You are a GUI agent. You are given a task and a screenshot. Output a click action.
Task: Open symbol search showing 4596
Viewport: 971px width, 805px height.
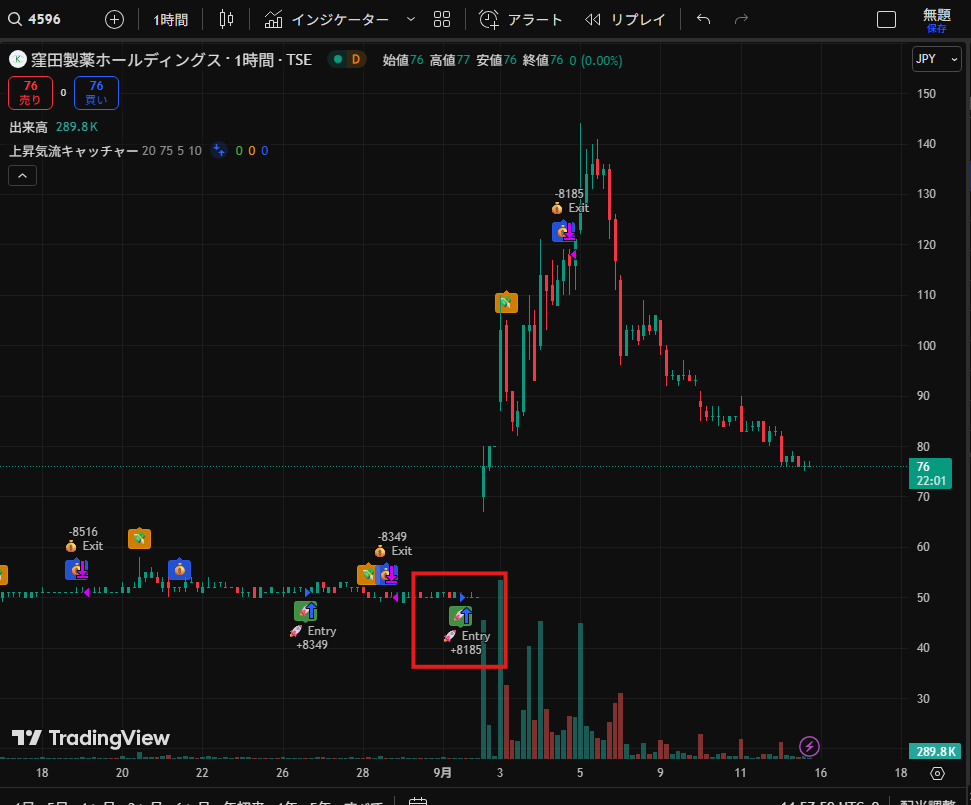(x=35, y=19)
